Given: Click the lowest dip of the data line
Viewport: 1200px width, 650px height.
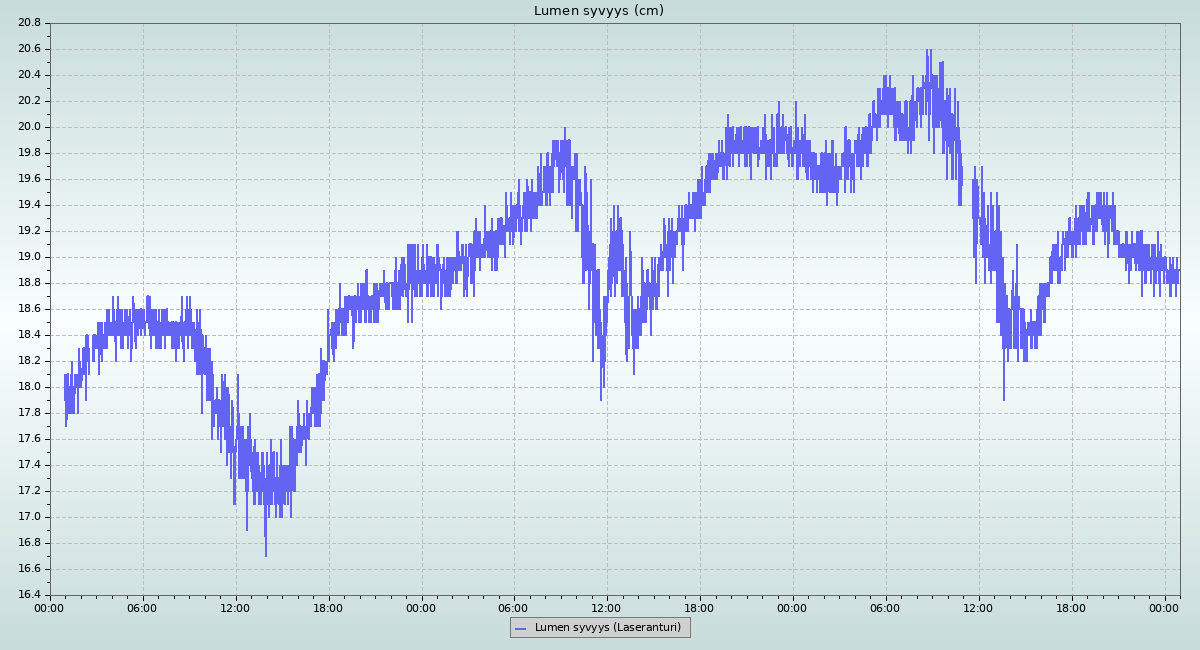Looking at the screenshot, I should point(266,555).
